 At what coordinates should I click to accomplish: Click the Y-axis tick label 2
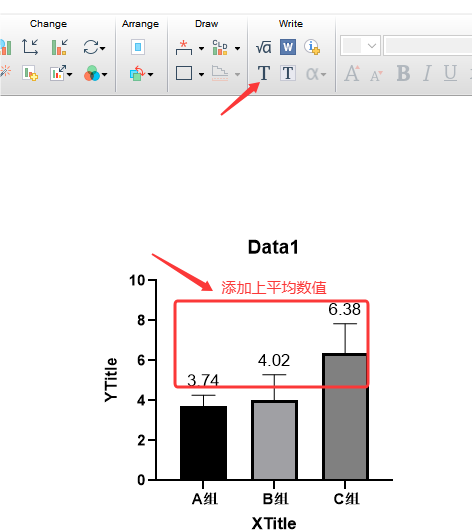click(141, 440)
